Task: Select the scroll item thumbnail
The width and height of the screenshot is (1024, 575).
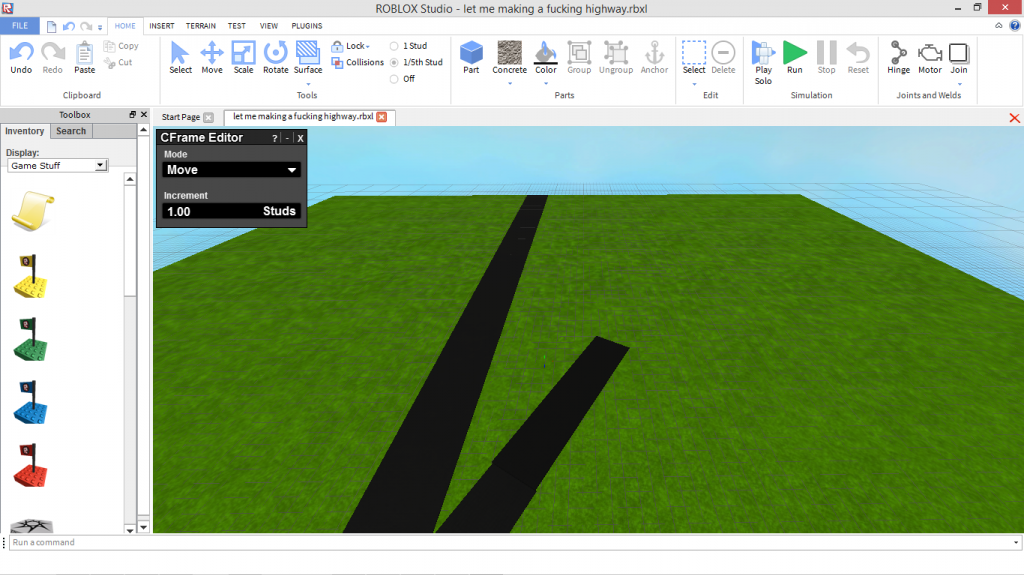Action: pyautogui.click(x=33, y=211)
